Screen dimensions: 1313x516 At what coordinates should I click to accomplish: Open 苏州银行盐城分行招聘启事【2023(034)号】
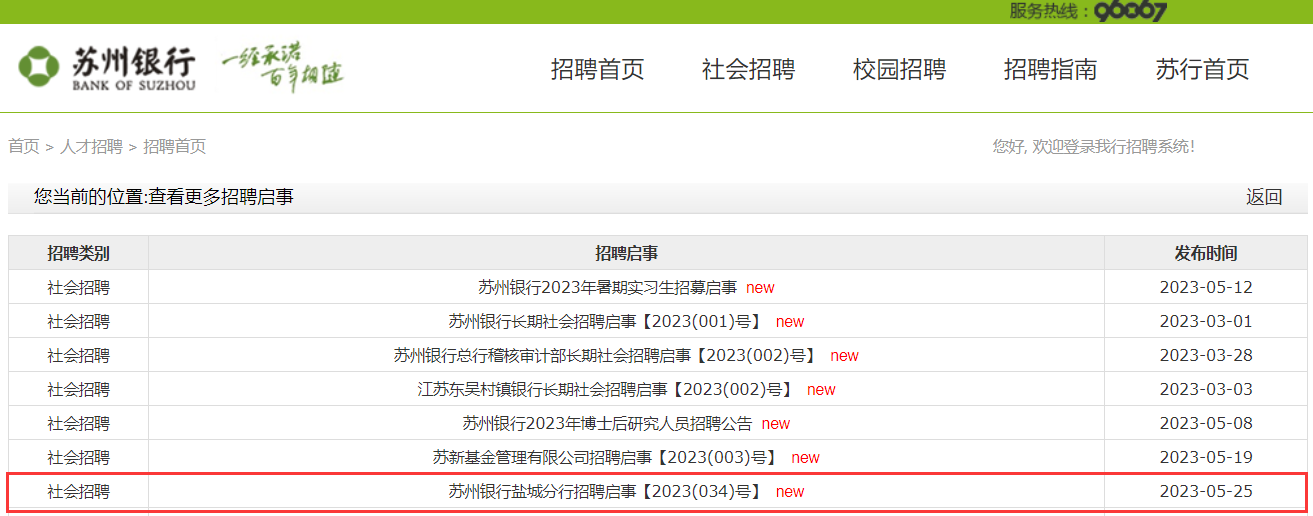[x=607, y=491]
